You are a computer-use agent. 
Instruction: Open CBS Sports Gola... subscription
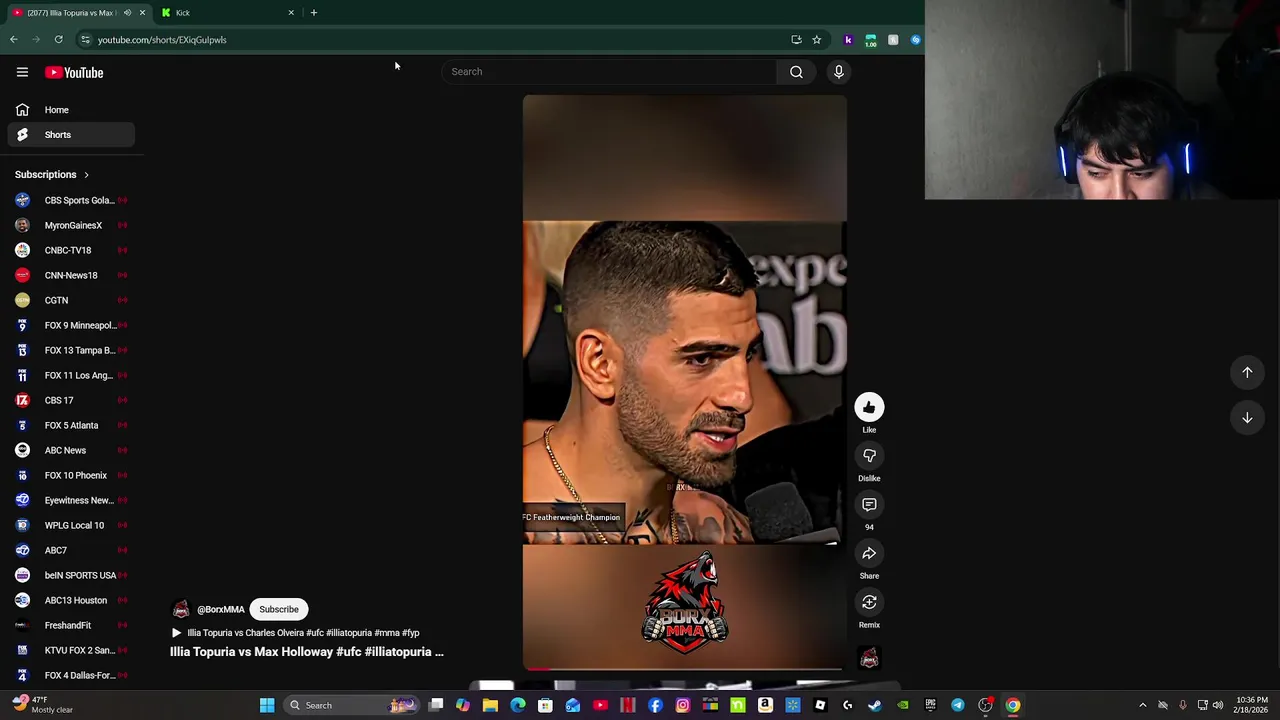71,200
